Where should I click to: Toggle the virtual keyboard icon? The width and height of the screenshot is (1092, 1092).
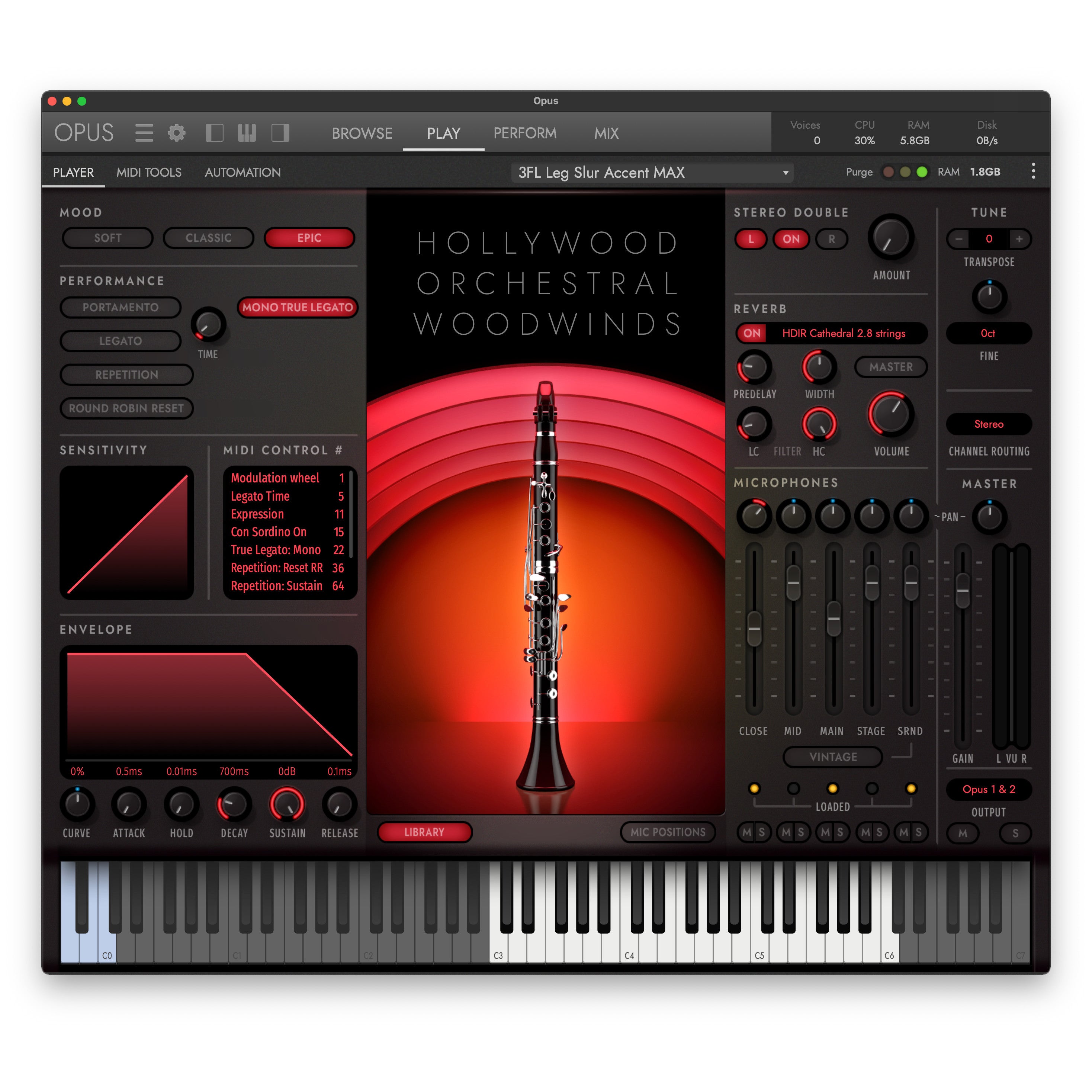pos(247,133)
